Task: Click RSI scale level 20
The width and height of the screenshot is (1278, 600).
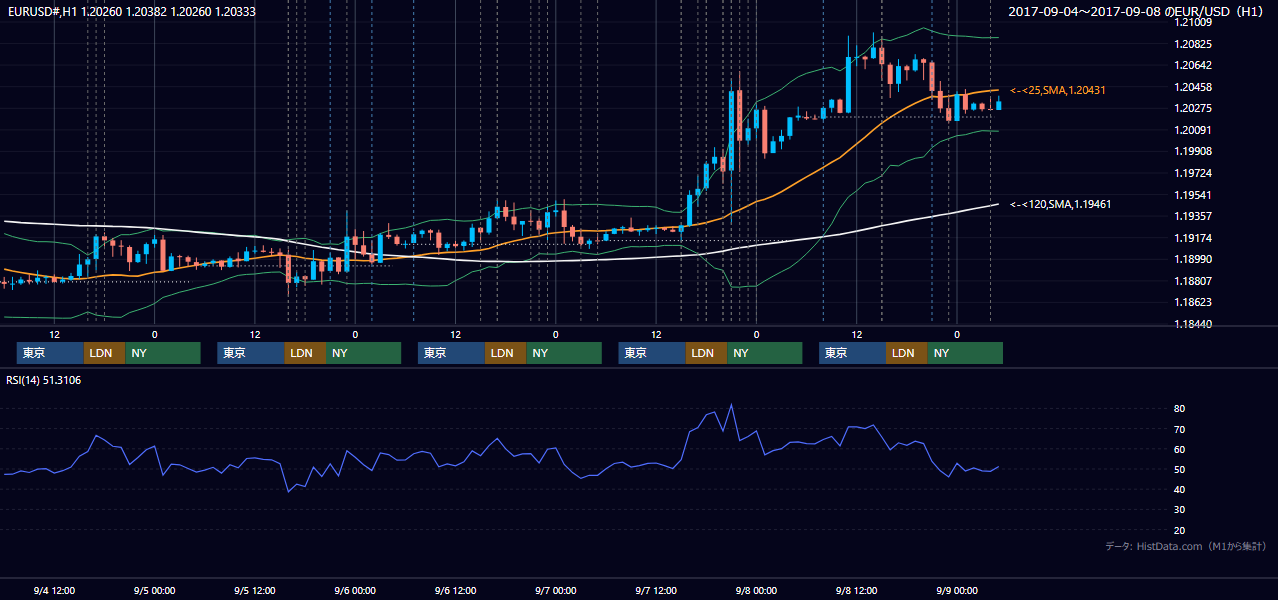Action: pos(1180,530)
